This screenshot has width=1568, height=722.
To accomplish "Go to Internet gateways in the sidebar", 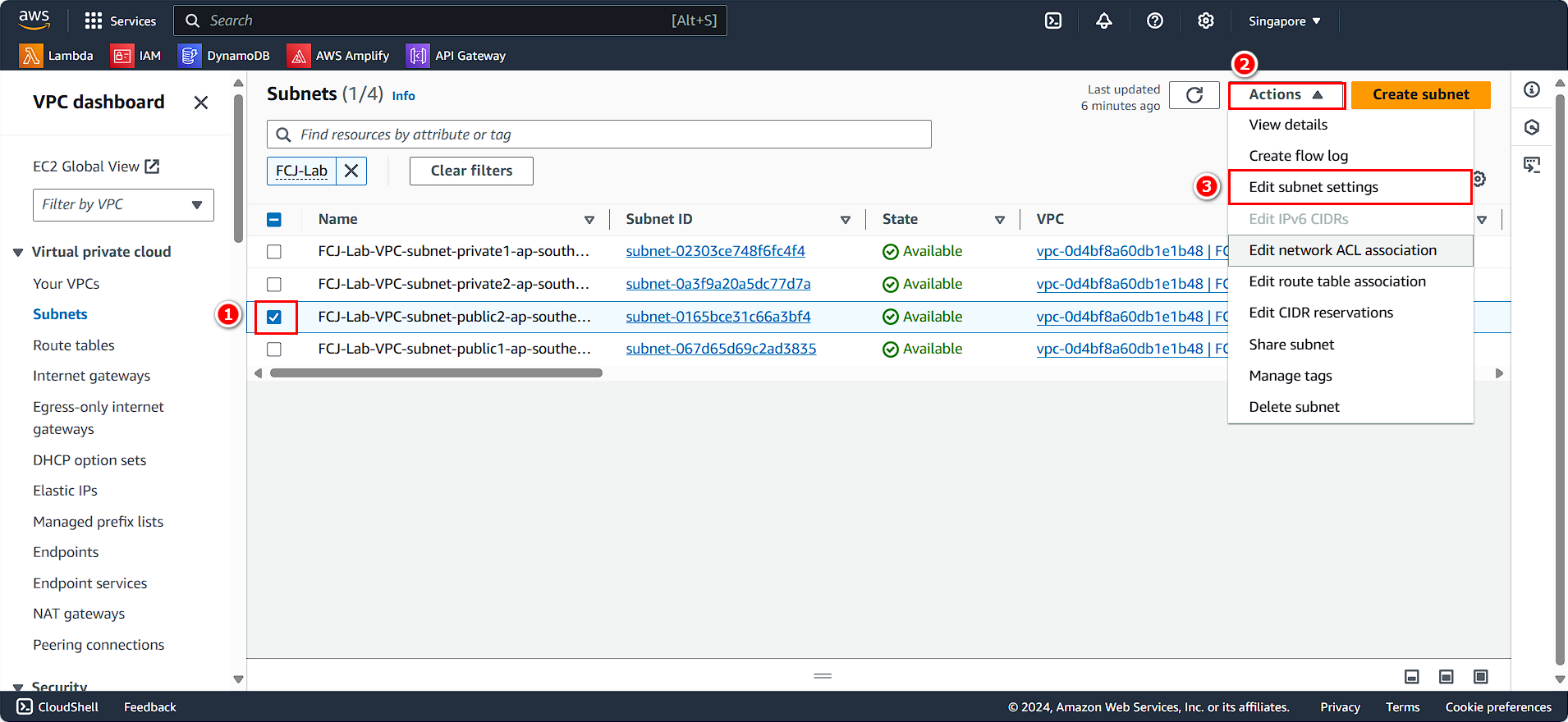I will tap(92, 376).
